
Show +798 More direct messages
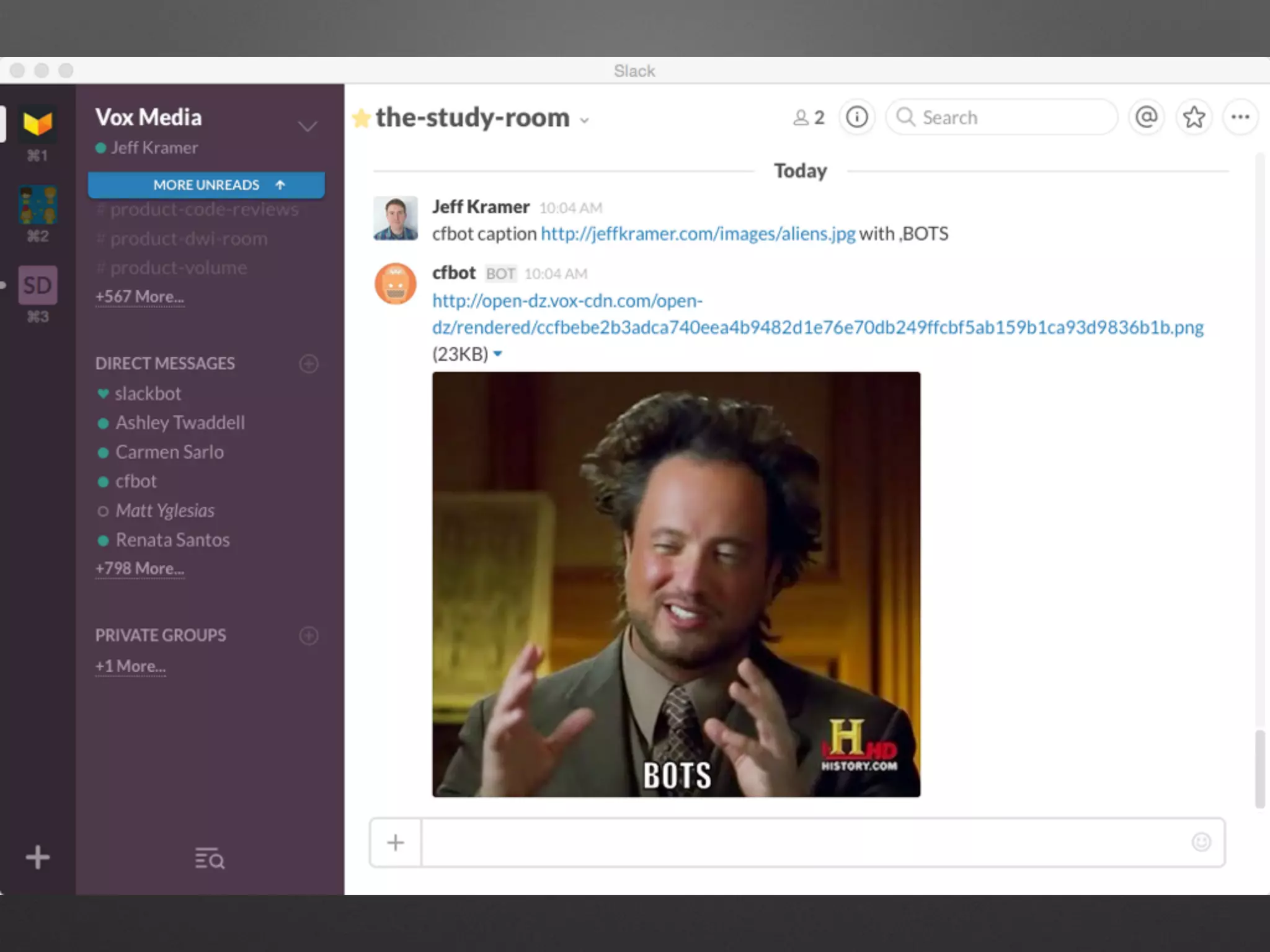(140, 568)
